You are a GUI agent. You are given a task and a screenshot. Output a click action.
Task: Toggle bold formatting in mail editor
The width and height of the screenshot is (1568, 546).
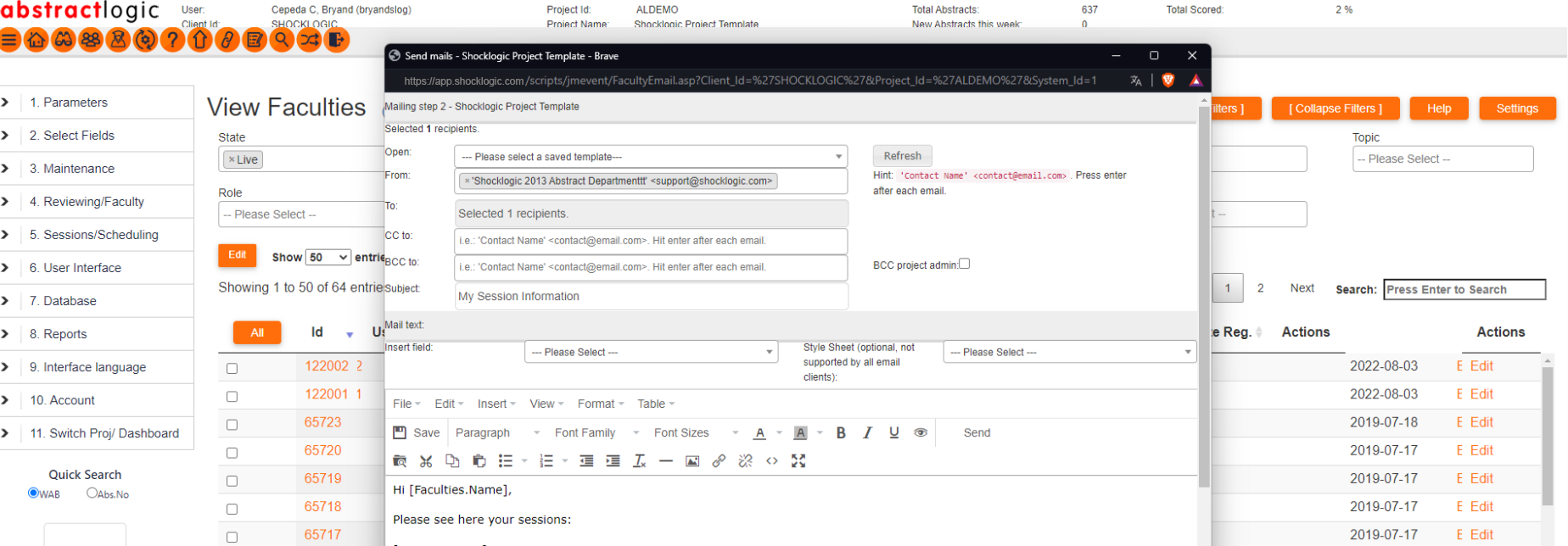(x=841, y=432)
